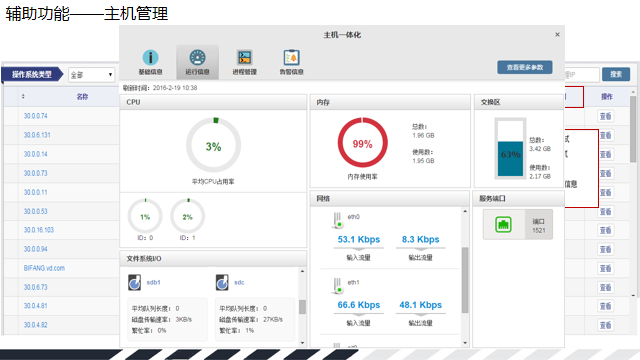The height and width of the screenshot is (360, 640).
Task: Click the eth0 network interface icon
Action: click(338, 220)
